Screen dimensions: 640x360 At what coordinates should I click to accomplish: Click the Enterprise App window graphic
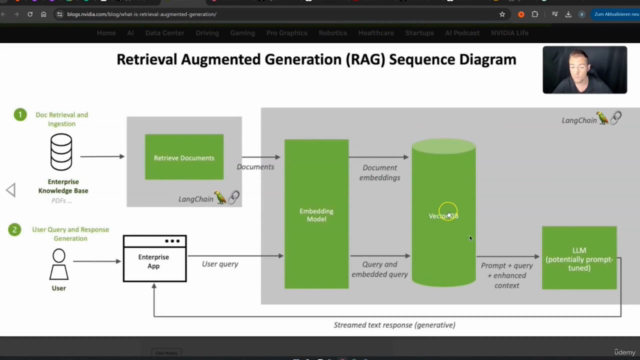click(155, 258)
